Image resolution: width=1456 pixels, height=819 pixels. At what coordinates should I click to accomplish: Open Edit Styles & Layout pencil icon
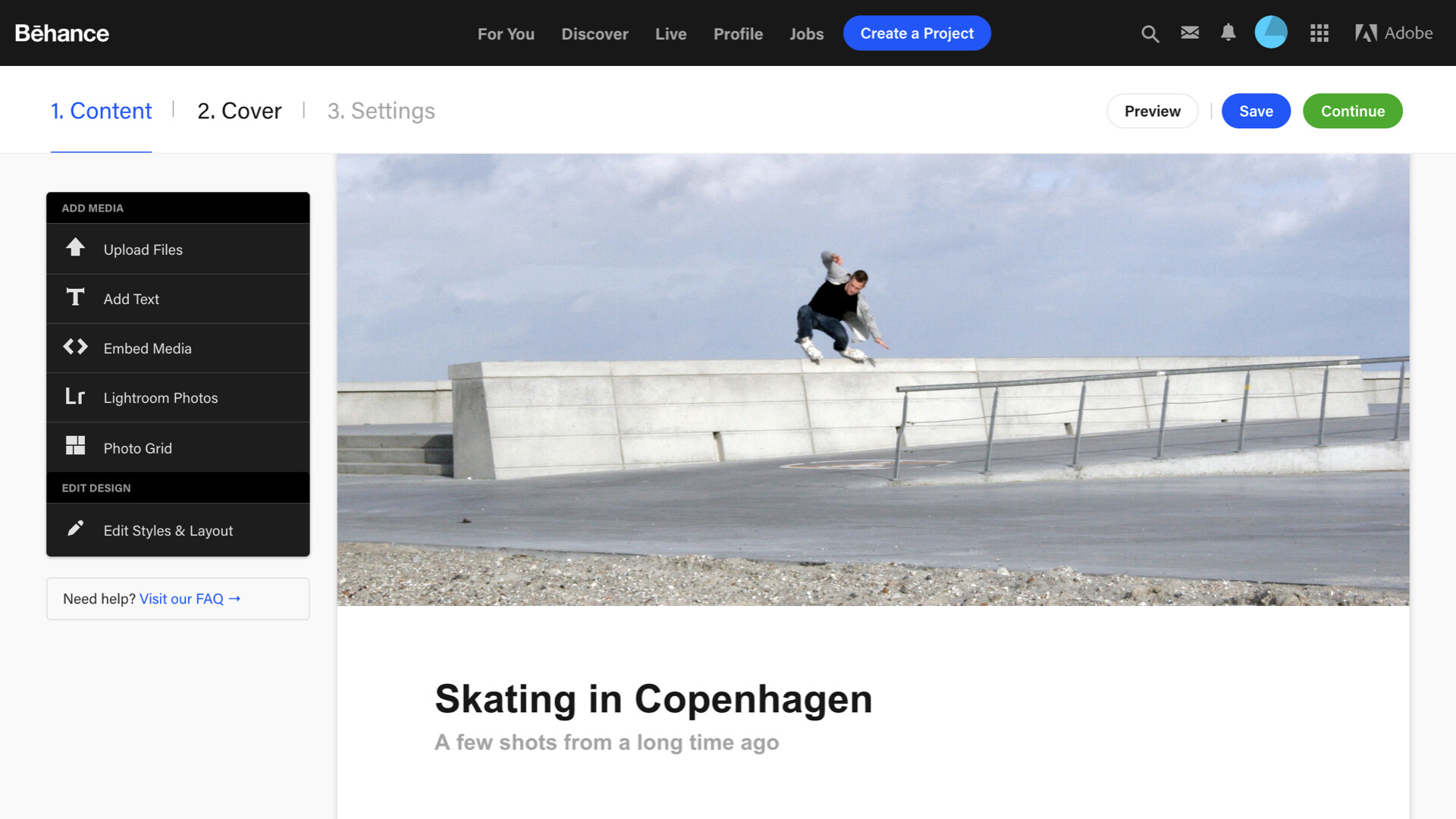coord(75,529)
